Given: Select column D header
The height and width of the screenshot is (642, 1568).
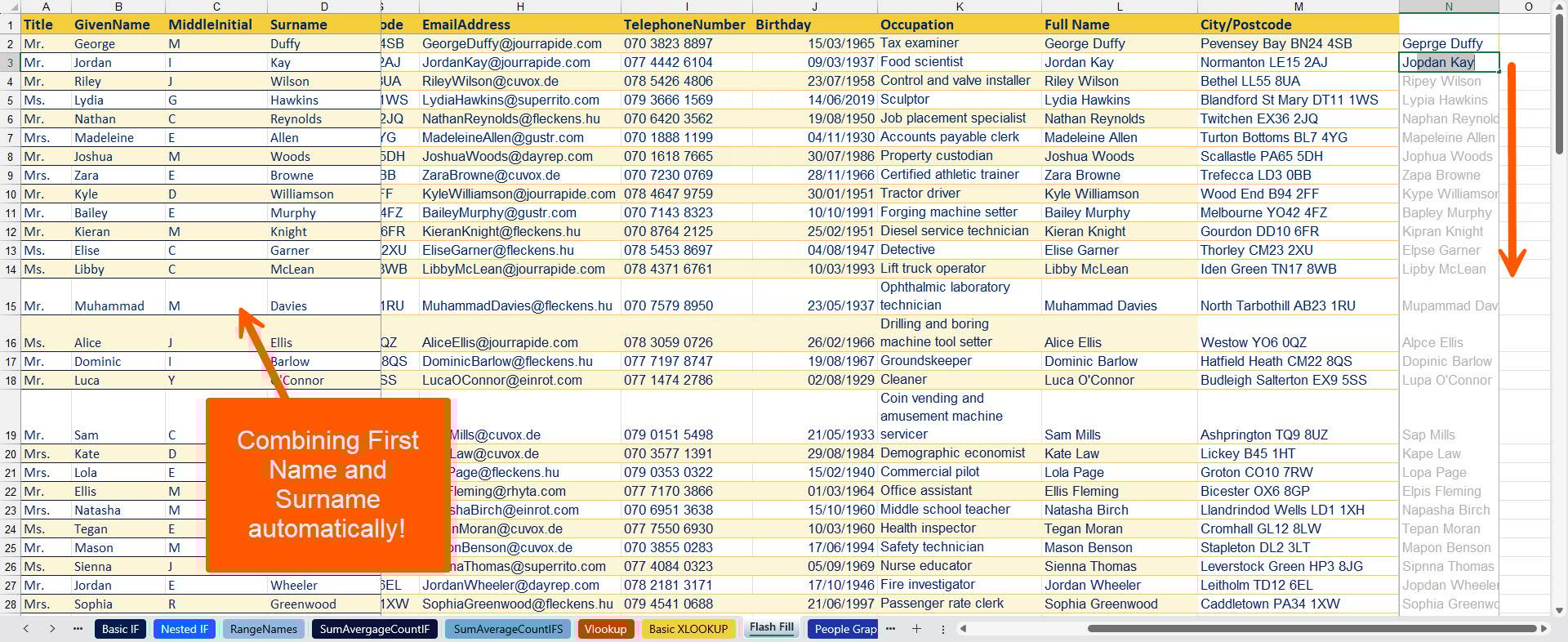Looking at the screenshot, I should tap(324, 7).
